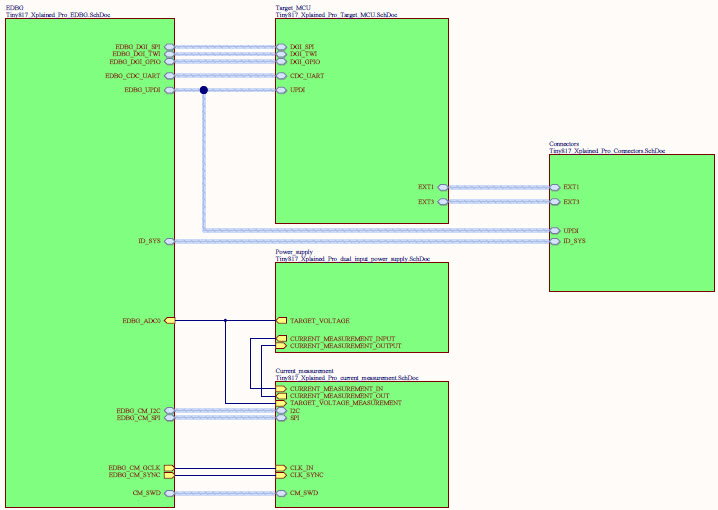Screen dimensions: 718x510
Task: Click the Current_measurement sheet designator label
Action: 305,371
